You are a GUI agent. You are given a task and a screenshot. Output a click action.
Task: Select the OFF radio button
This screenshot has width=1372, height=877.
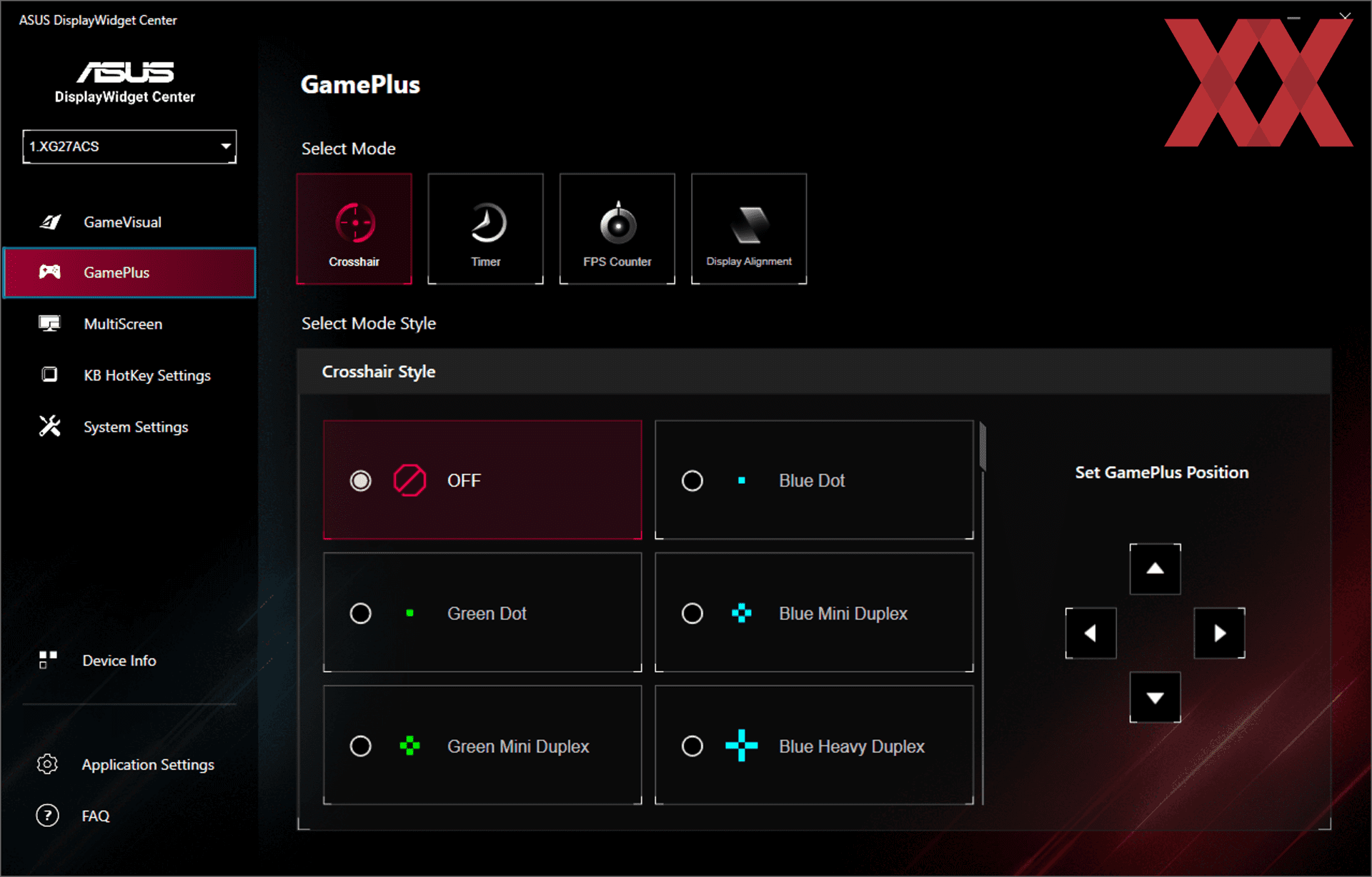click(361, 480)
